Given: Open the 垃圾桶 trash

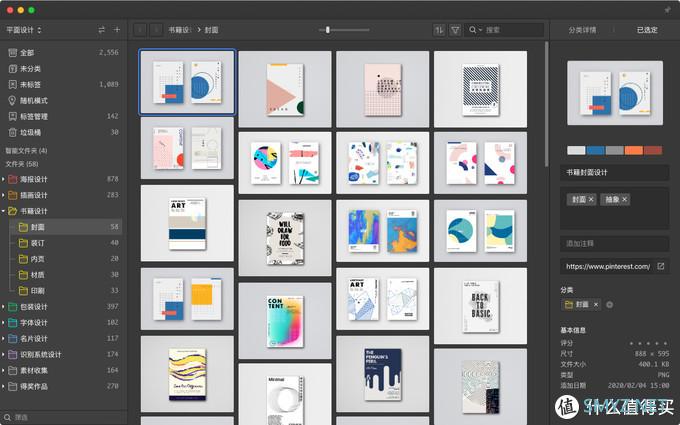Looking at the screenshot, I should tap(63, 132).
